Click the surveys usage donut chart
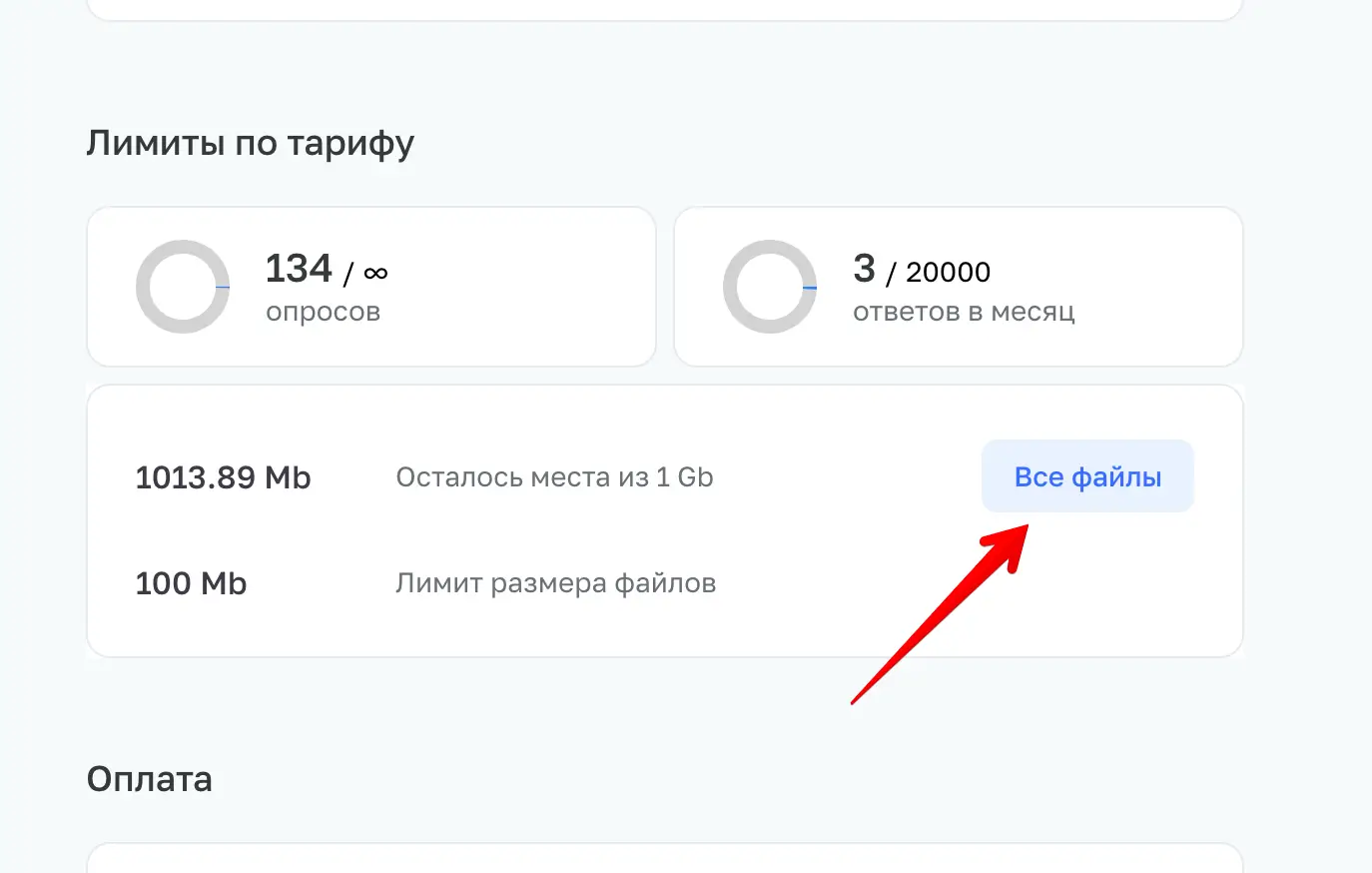The height and width of the screenshot is (873, 1372). (183, 287)
